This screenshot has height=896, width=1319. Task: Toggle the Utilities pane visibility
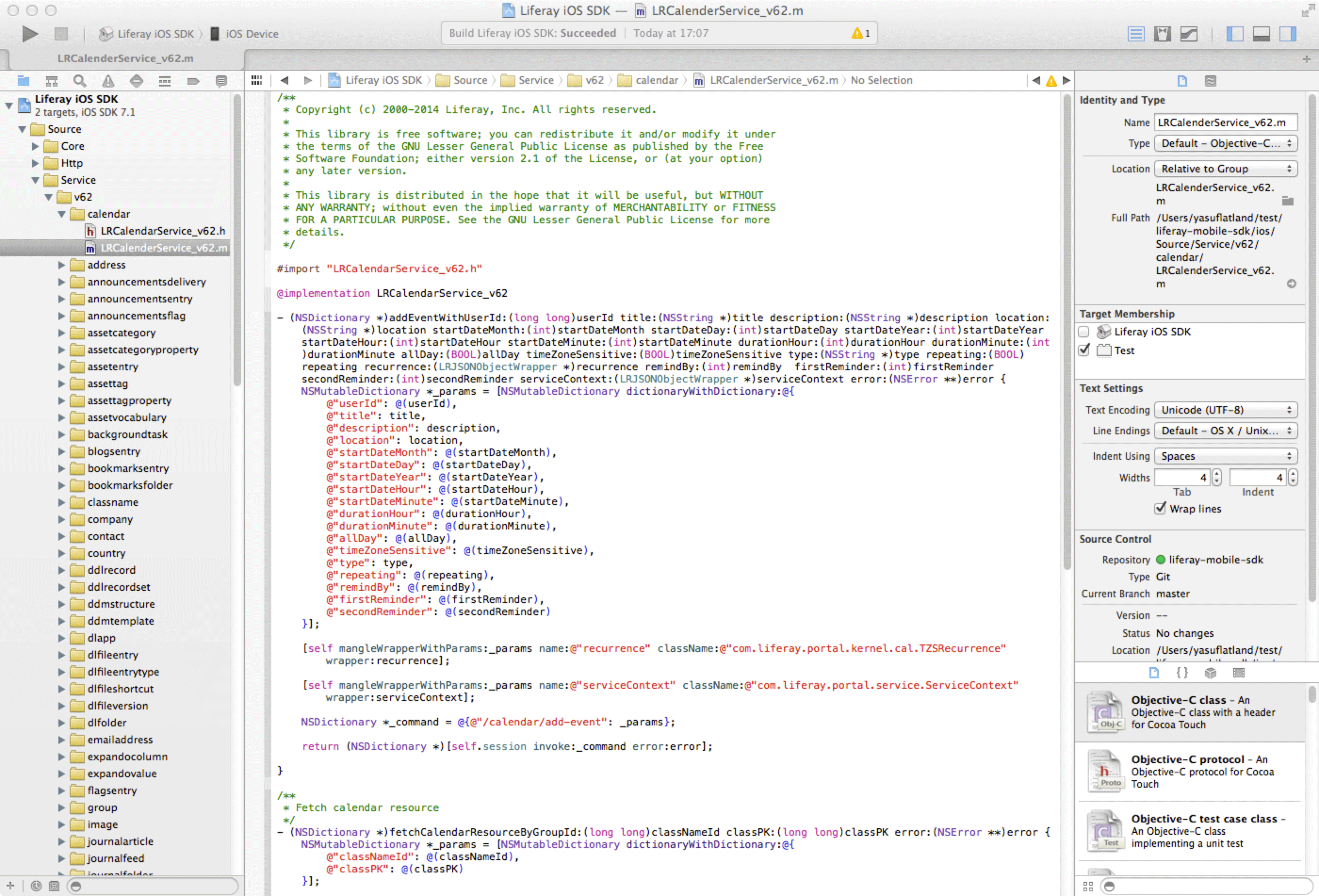pyautogui.click(x=1287, y=34)
